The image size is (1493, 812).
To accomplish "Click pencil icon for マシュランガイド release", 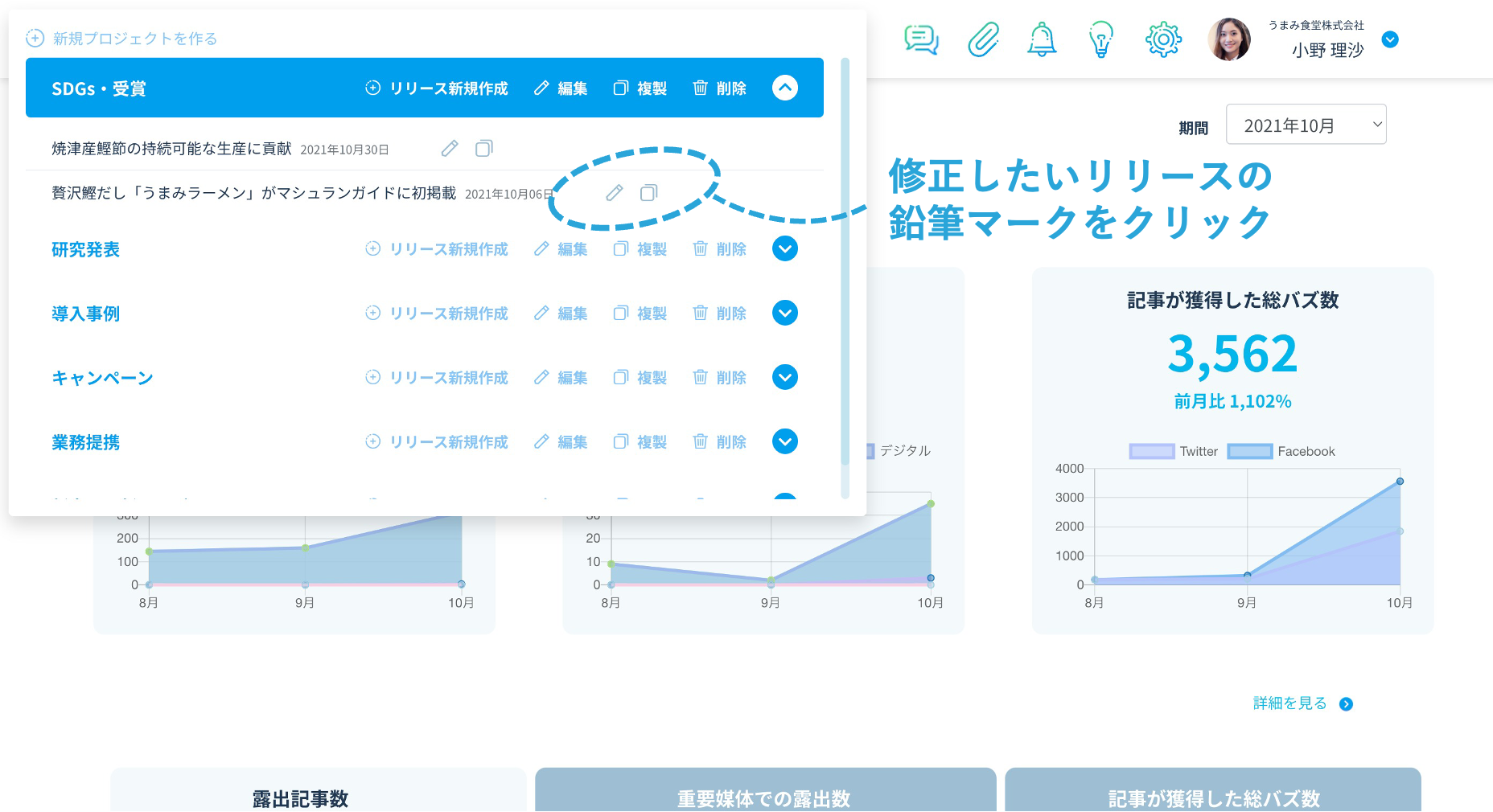I will 615,193.
